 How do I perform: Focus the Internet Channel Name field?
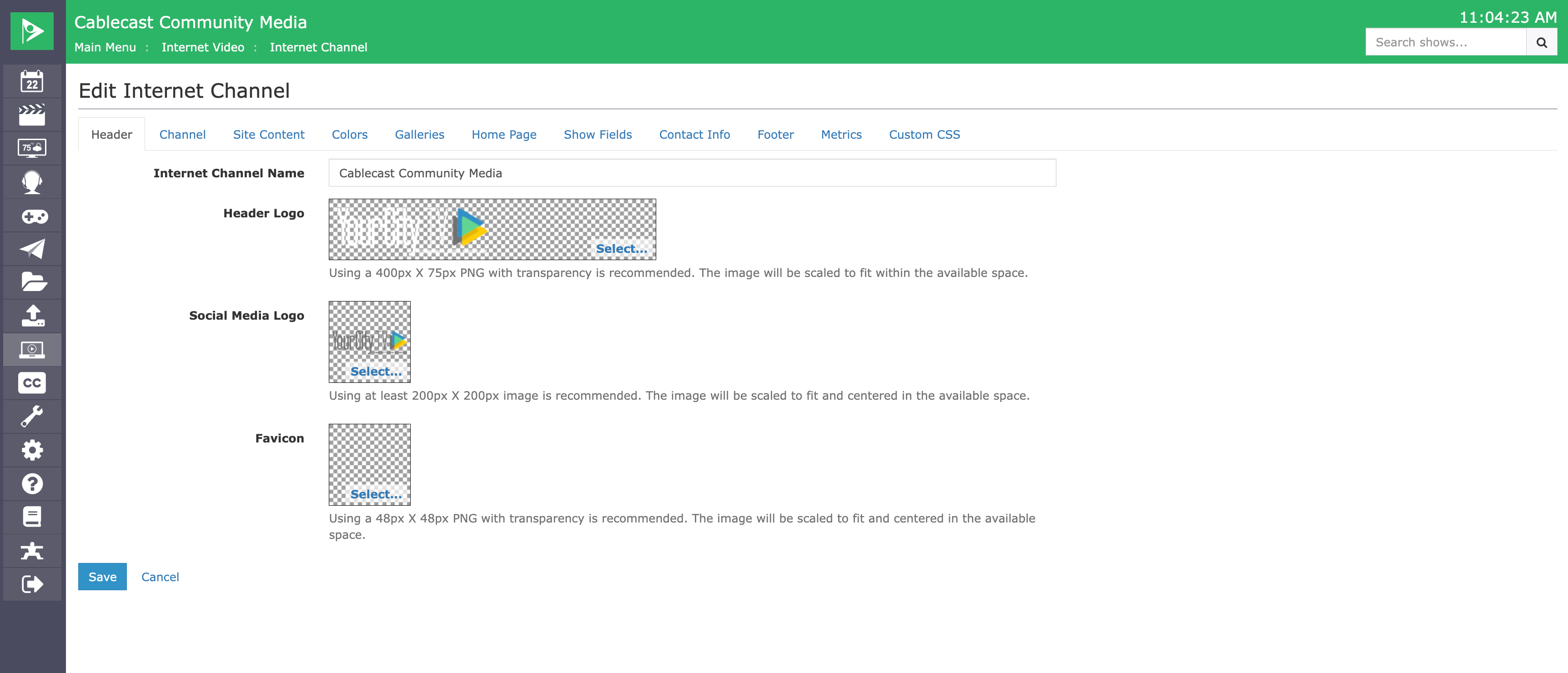[x=692, y=173]
